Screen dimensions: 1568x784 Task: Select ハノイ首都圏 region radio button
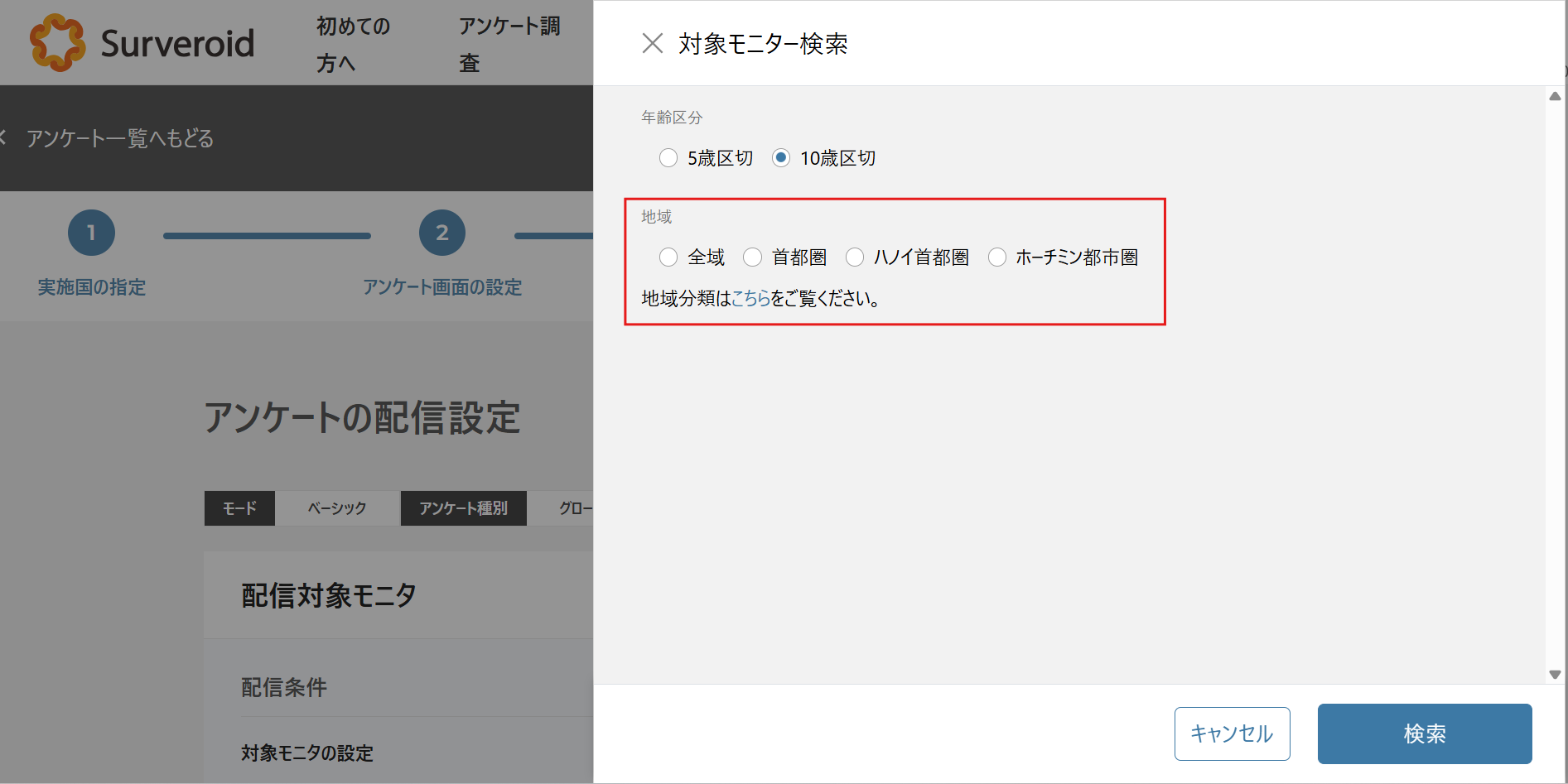coord(855,257)
